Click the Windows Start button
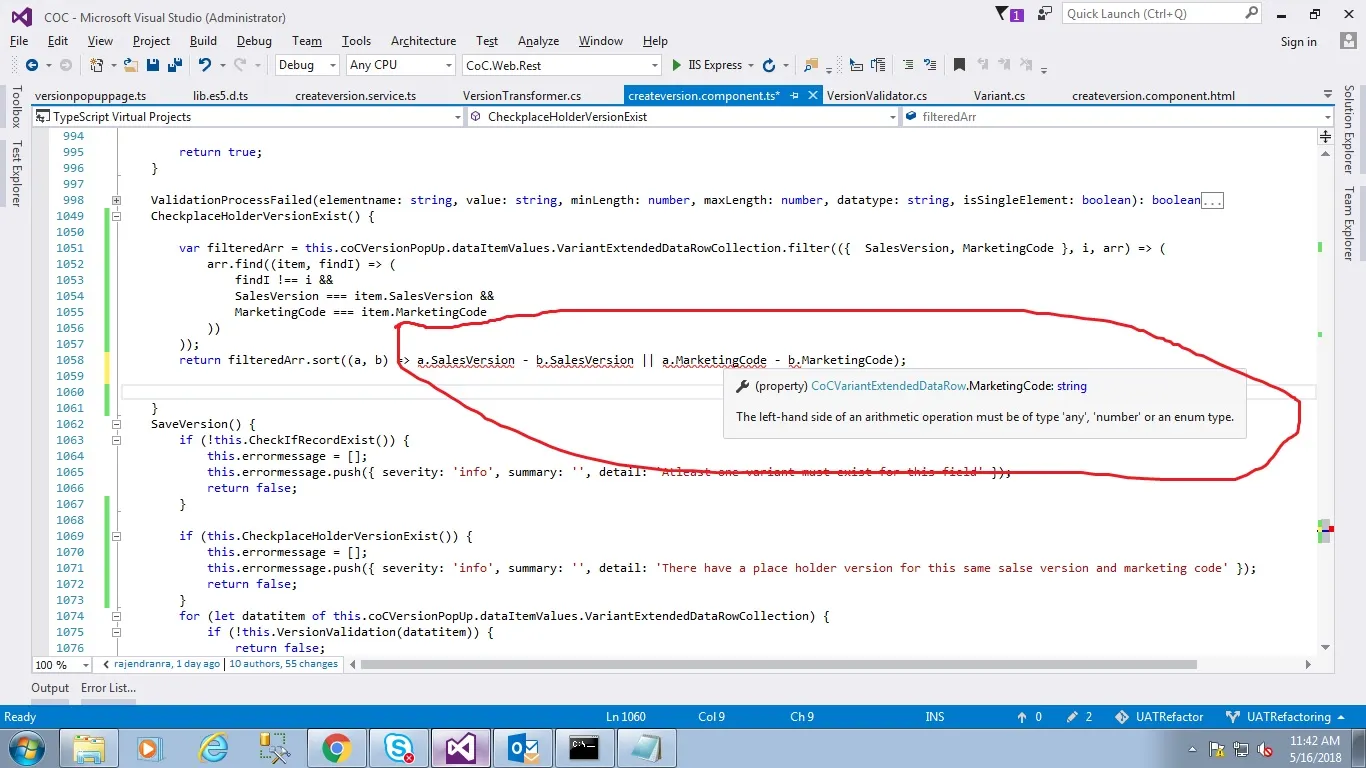 point(25,748)
